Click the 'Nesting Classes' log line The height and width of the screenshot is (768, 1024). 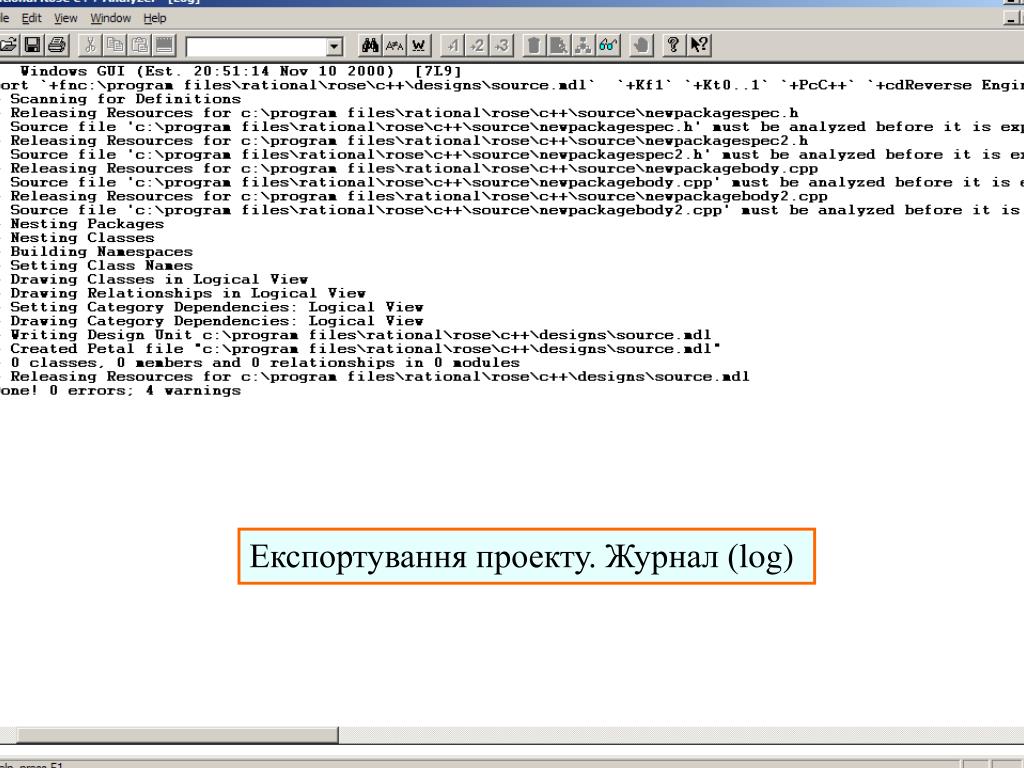tap(82, 238)
